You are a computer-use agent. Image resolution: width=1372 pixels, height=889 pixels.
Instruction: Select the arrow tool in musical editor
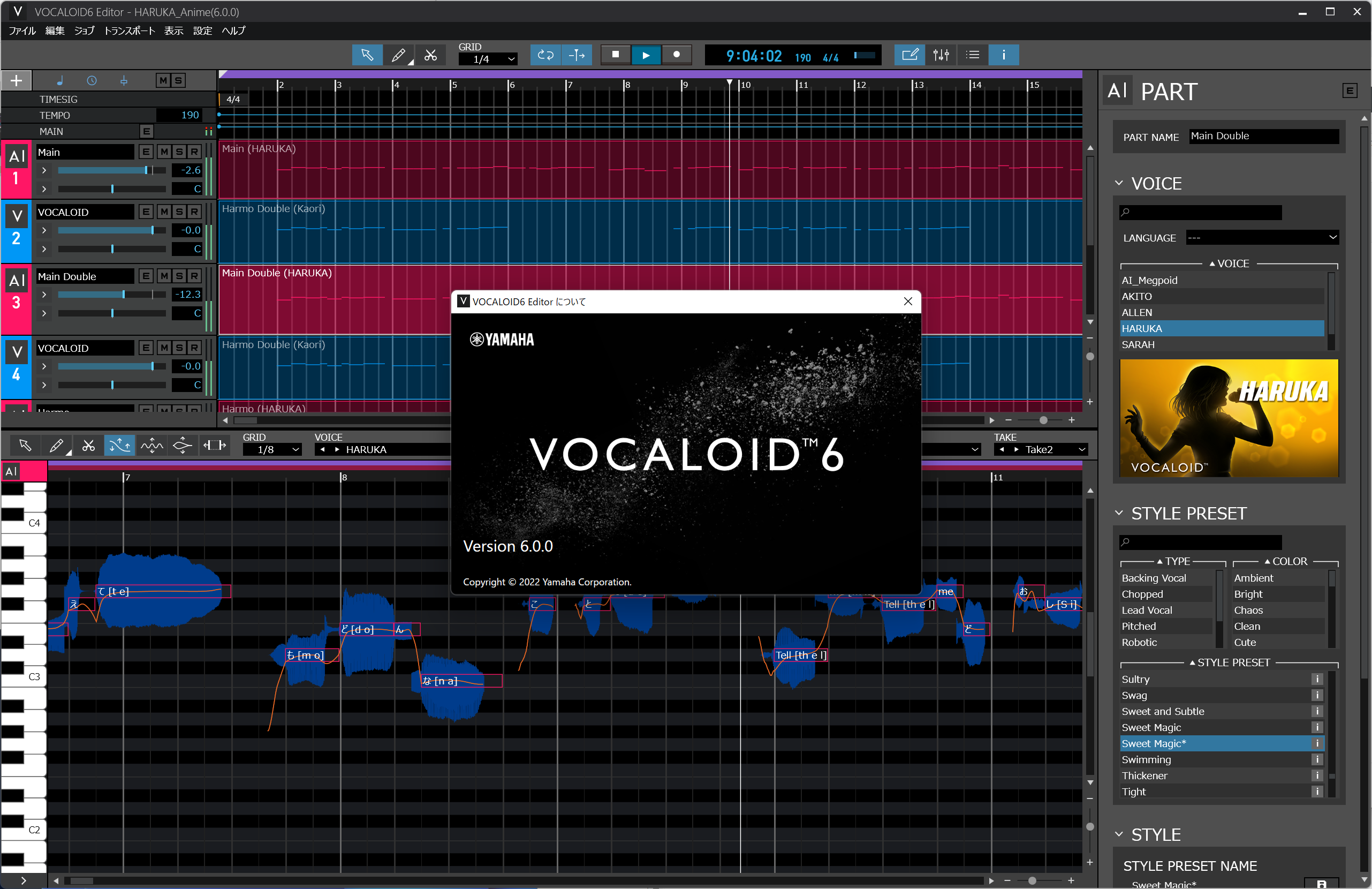pyautogui.click(x=25, y=446)
